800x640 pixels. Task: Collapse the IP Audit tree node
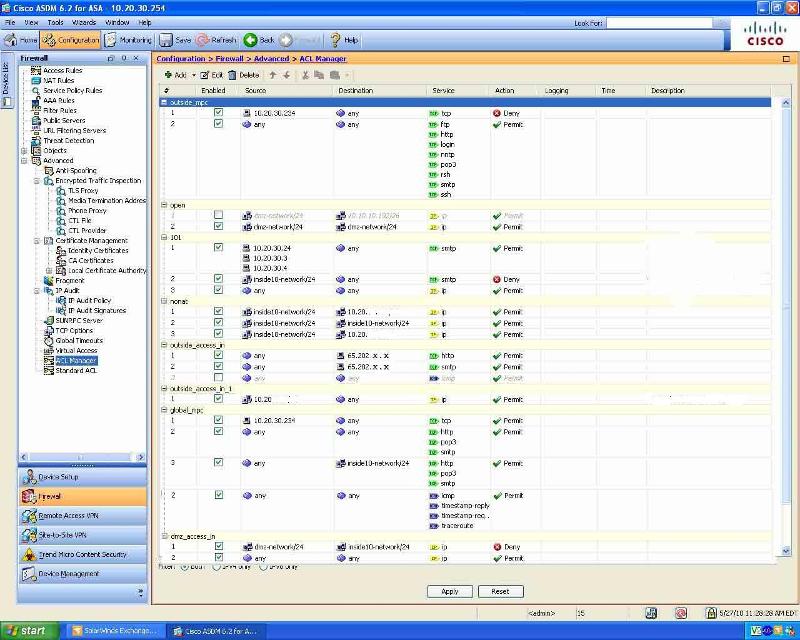[x=37, y=290]
